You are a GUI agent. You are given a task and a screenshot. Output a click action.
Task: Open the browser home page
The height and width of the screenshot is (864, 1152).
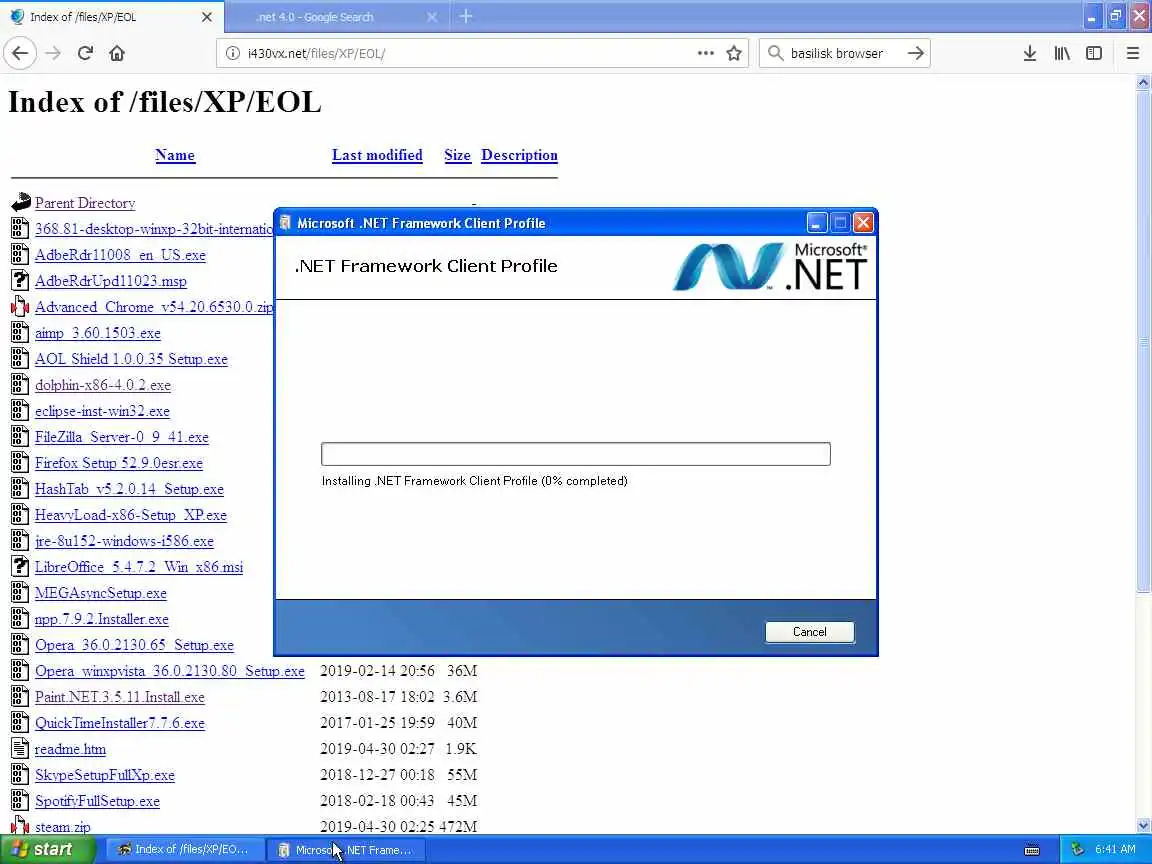tap(117, 53)
